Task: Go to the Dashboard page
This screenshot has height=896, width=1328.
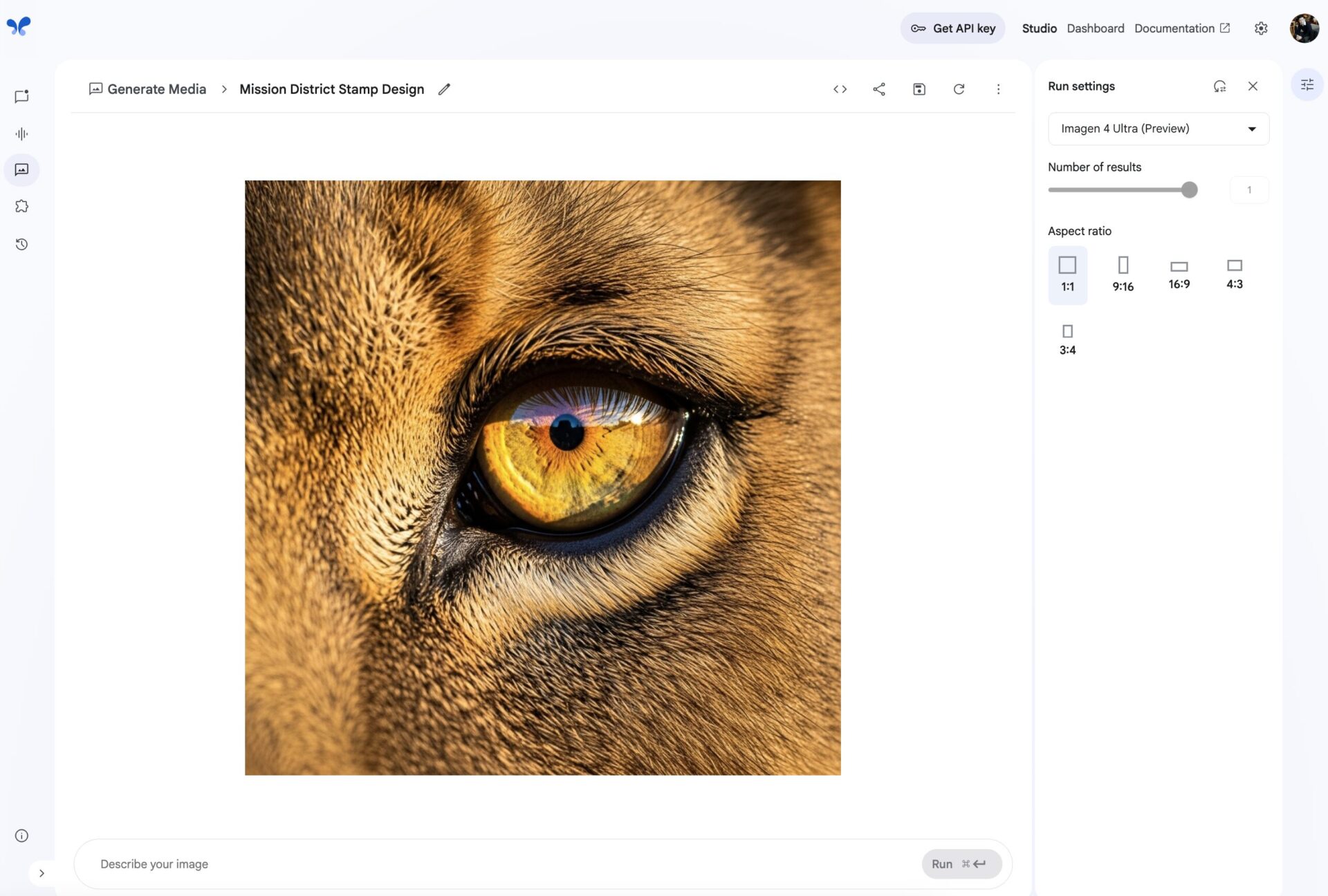Action: click(x=1095, y=28)
